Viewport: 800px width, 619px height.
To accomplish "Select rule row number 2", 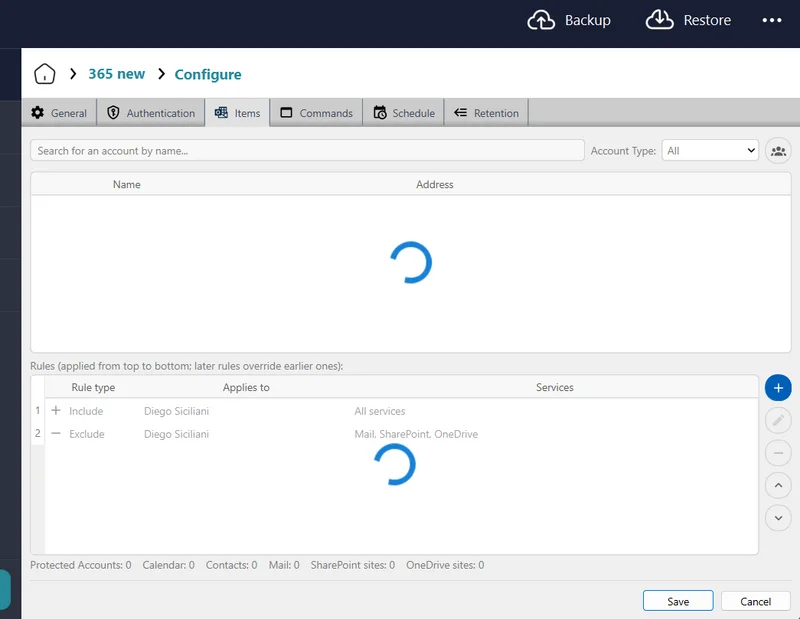I will tap(38, 433).
